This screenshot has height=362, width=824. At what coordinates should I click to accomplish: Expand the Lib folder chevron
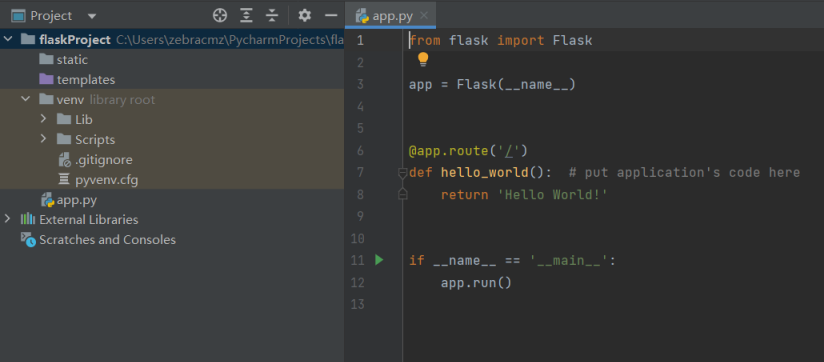tap(44, 119)
